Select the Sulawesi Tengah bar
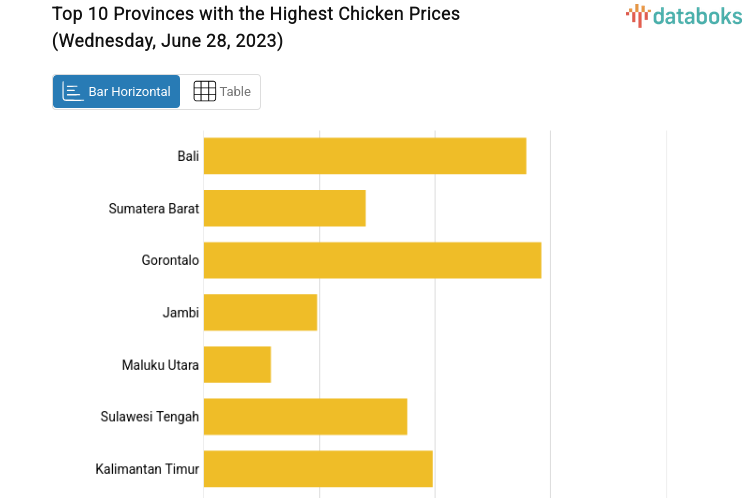Image resolution: width=753 pixels, height=498 pixels. point(305,416)
